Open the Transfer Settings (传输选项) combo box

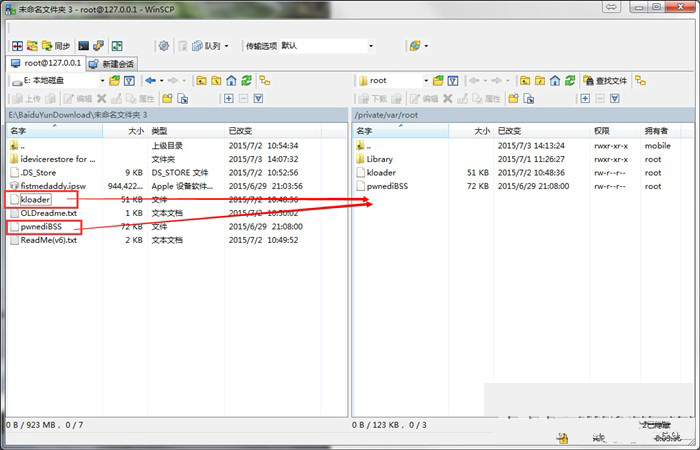click(327, 46)
